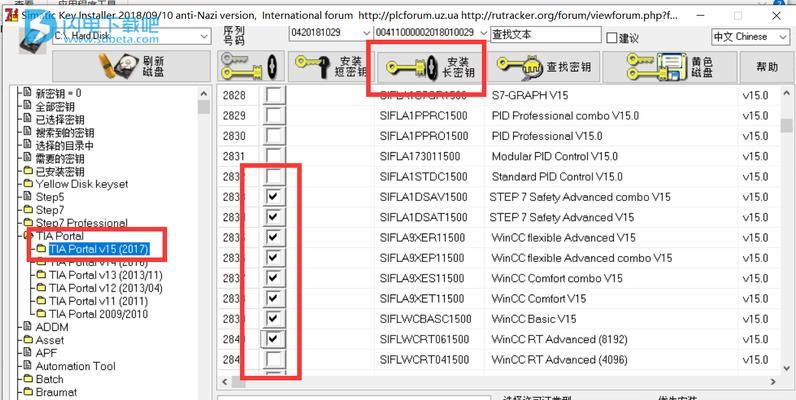Select the Yellow Disk keyset tree item
This screenshot has height=400, width=796.
(82, 184)
